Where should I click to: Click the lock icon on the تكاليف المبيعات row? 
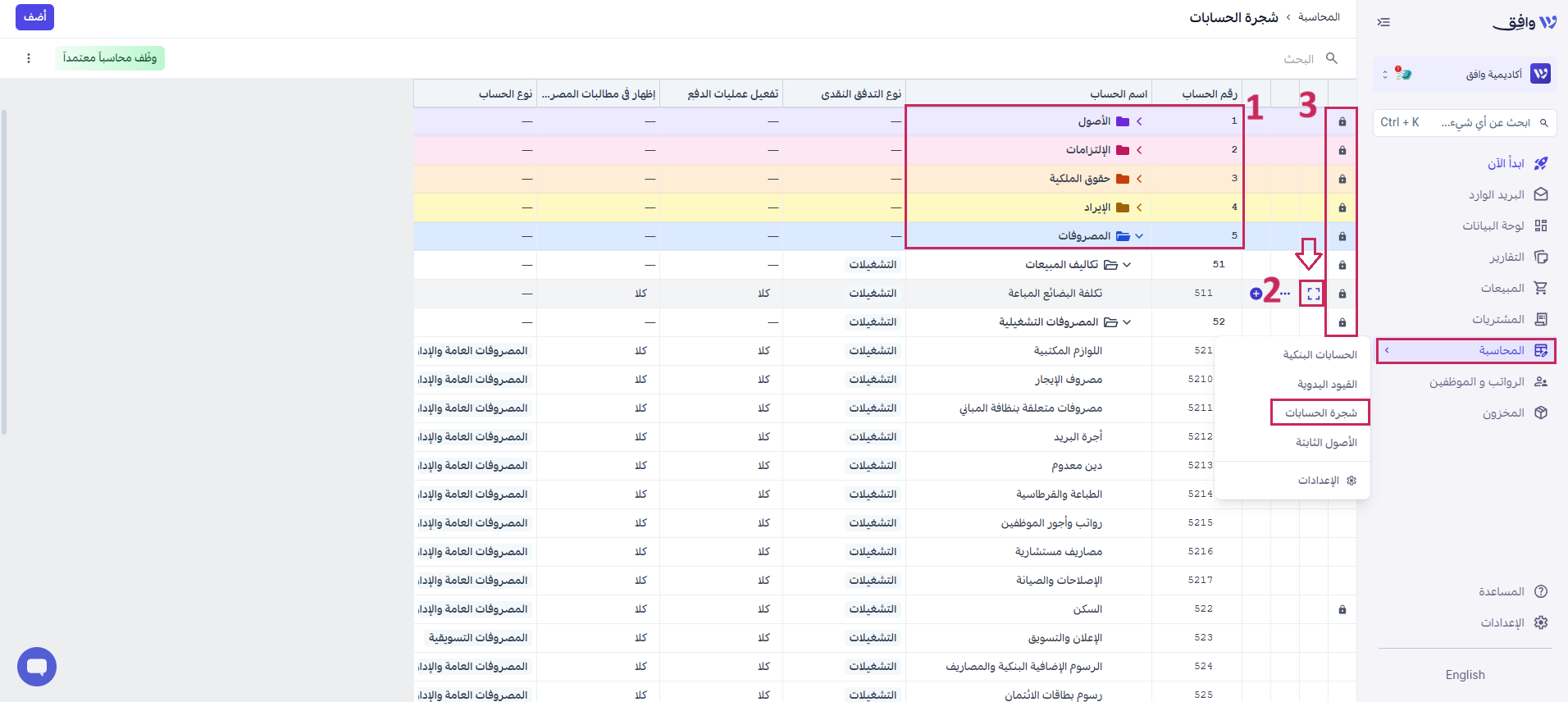pyautogui.click(x=1342, y=265)
